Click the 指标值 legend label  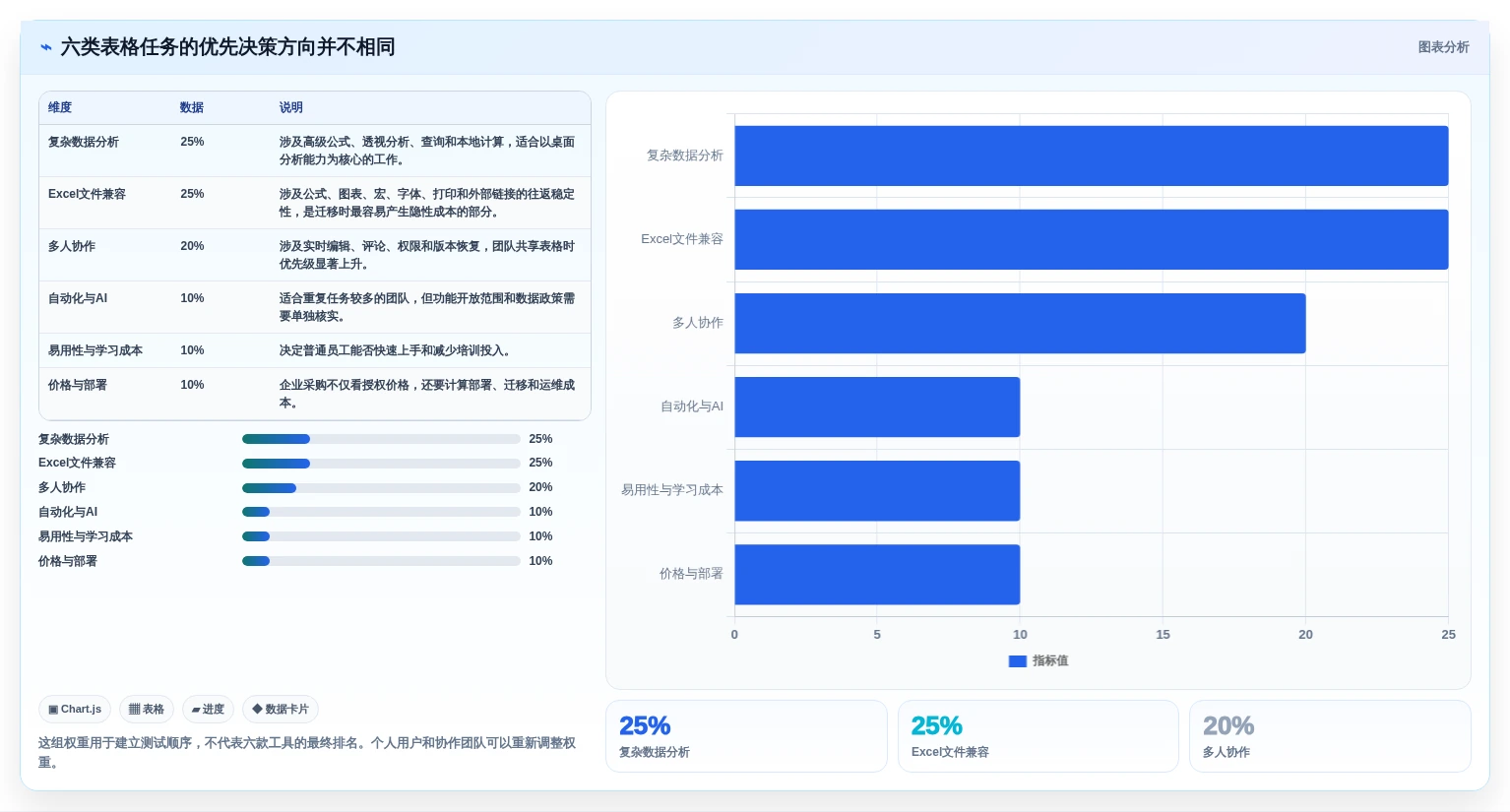1050,661
